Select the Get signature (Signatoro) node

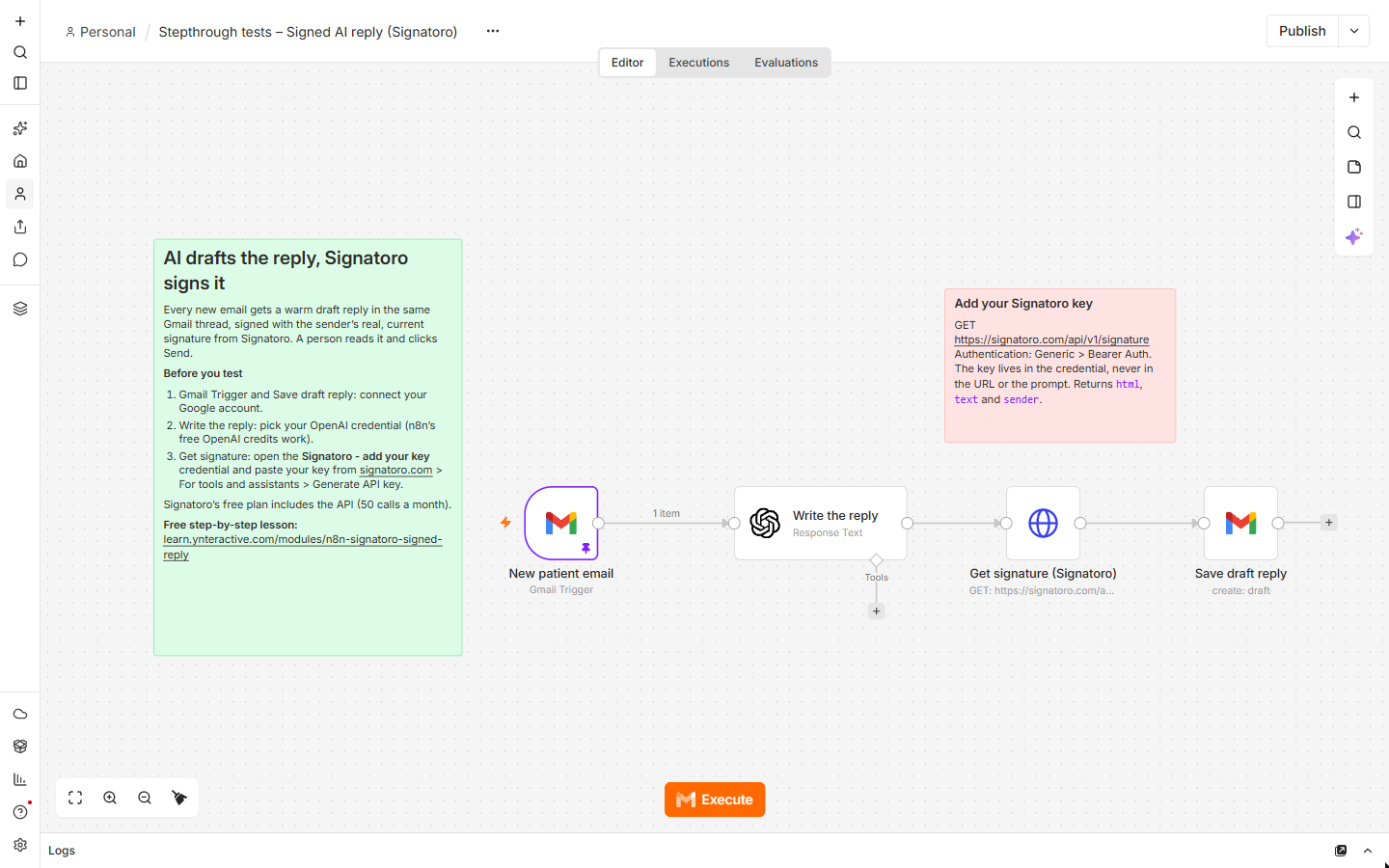pos(1043,523)
